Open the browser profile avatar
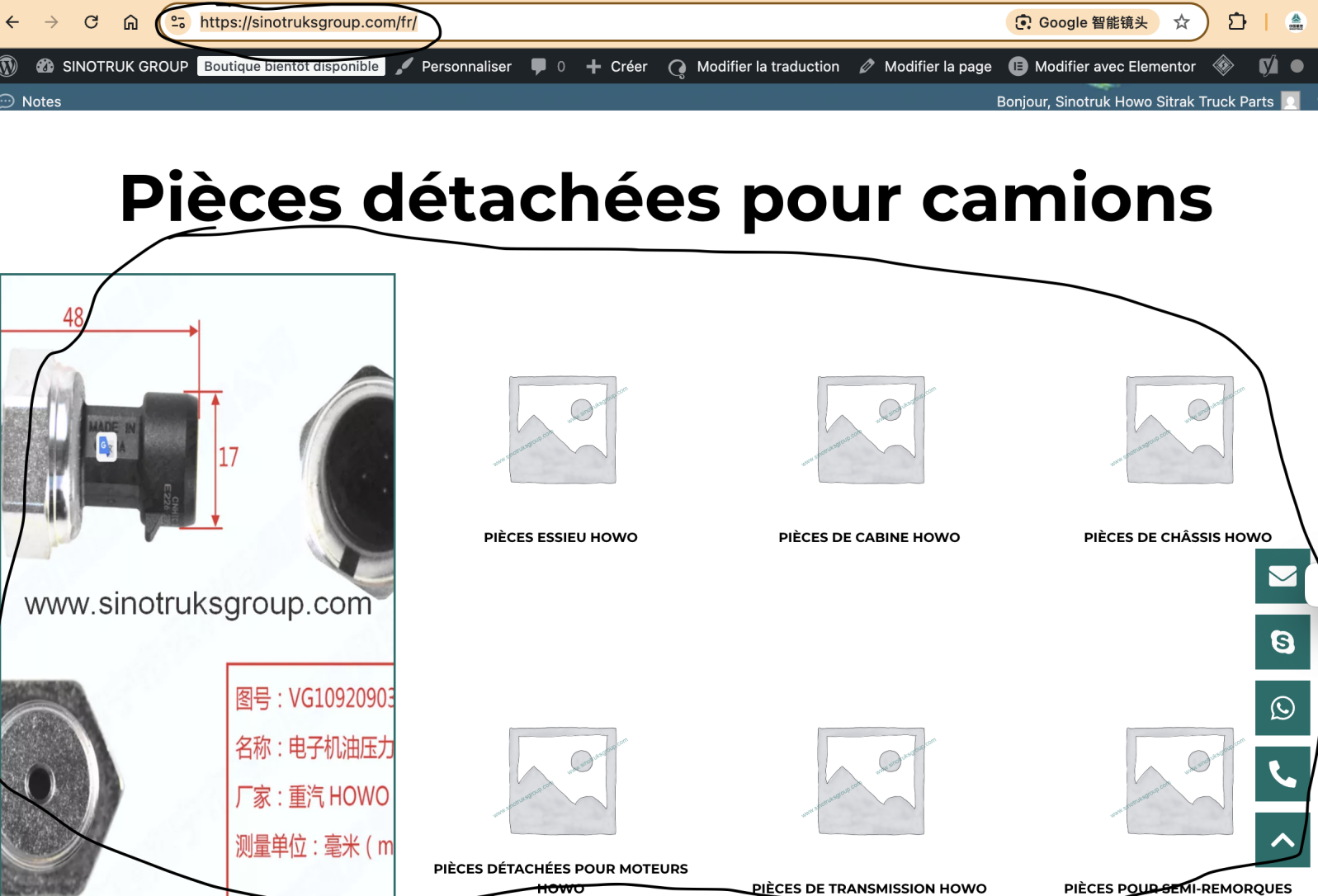Image resolution: width=1318 pixels, height=896 pixels. pyautogui.click(x=1296, y=22)
